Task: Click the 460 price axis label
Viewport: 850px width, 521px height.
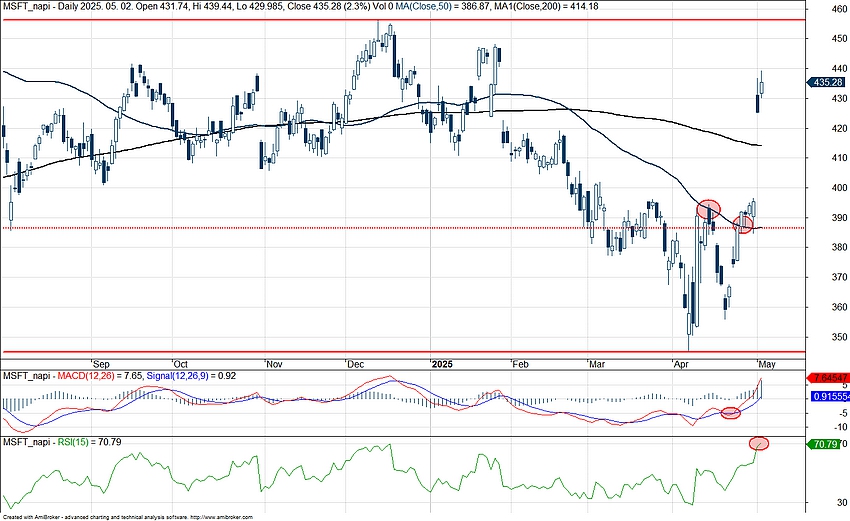Action: (x=840, y=9)
